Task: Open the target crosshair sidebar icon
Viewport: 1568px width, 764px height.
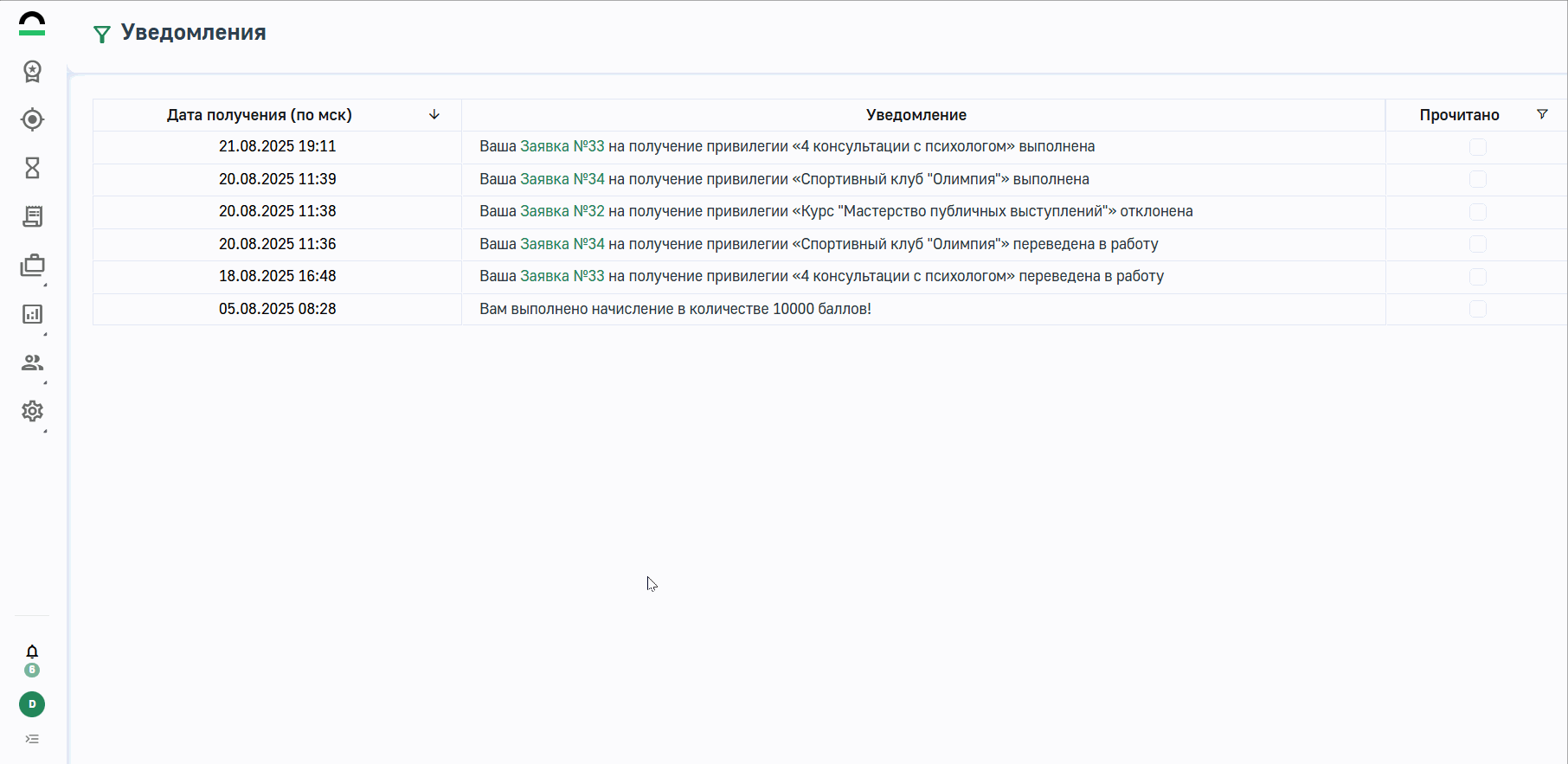Action: tap(32, 119)
